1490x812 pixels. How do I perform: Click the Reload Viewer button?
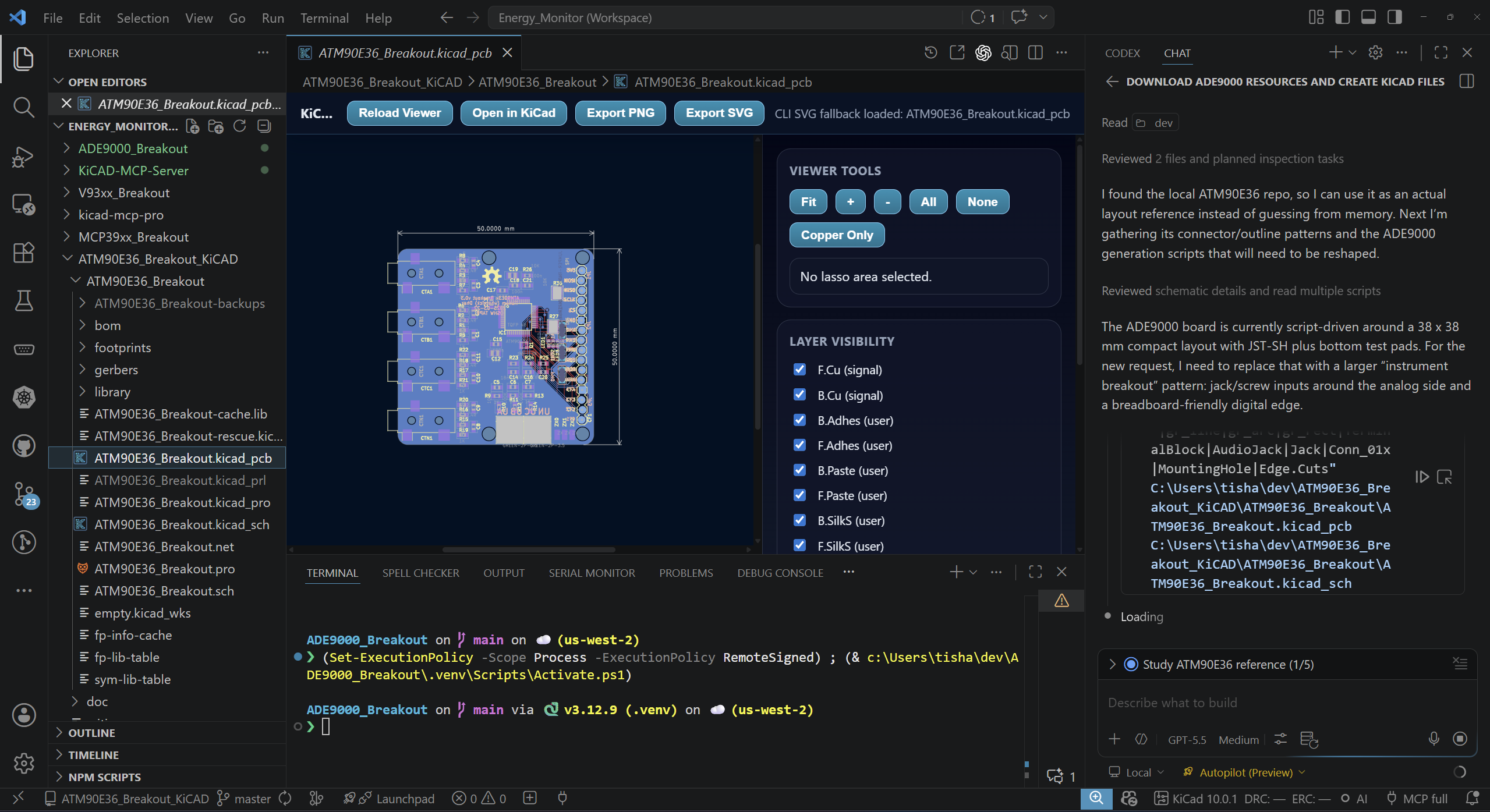[x=399, y=113]
